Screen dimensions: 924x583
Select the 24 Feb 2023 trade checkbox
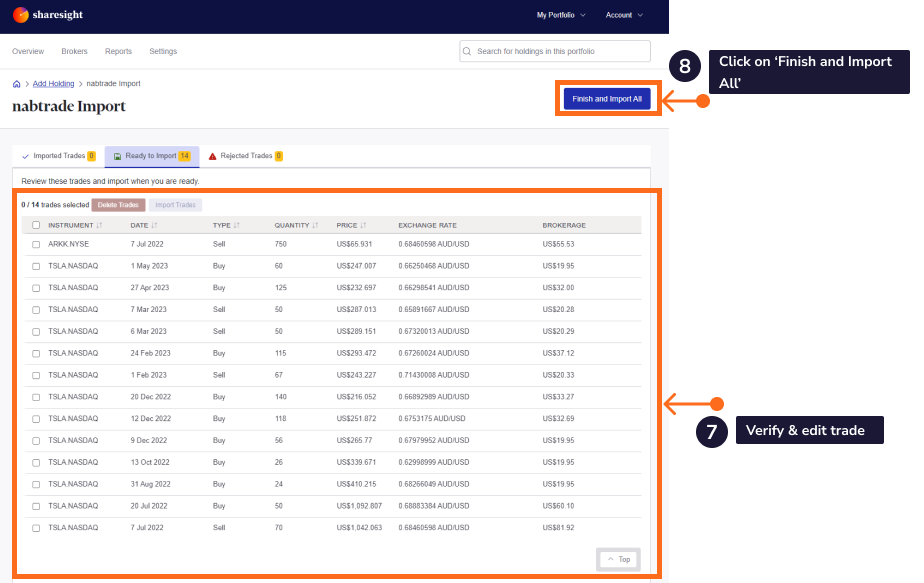tap(36, 353)
